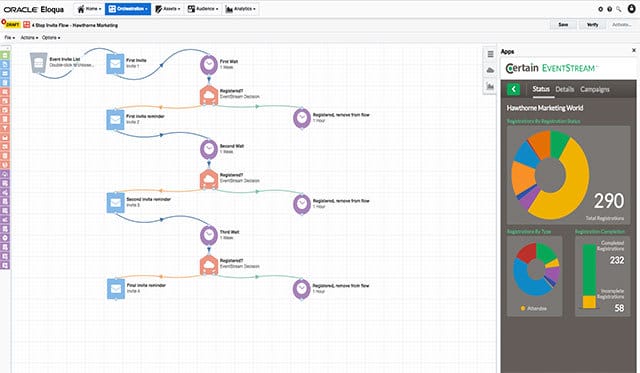Switch to the Details tab
The image size is (640, 373).
[564, 89]
